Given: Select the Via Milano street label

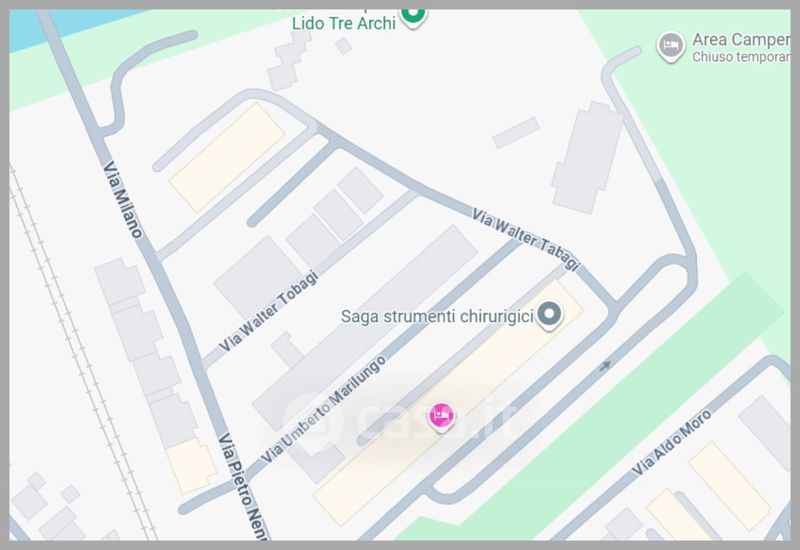Looking at the screenshot, I should coord(123,200).
